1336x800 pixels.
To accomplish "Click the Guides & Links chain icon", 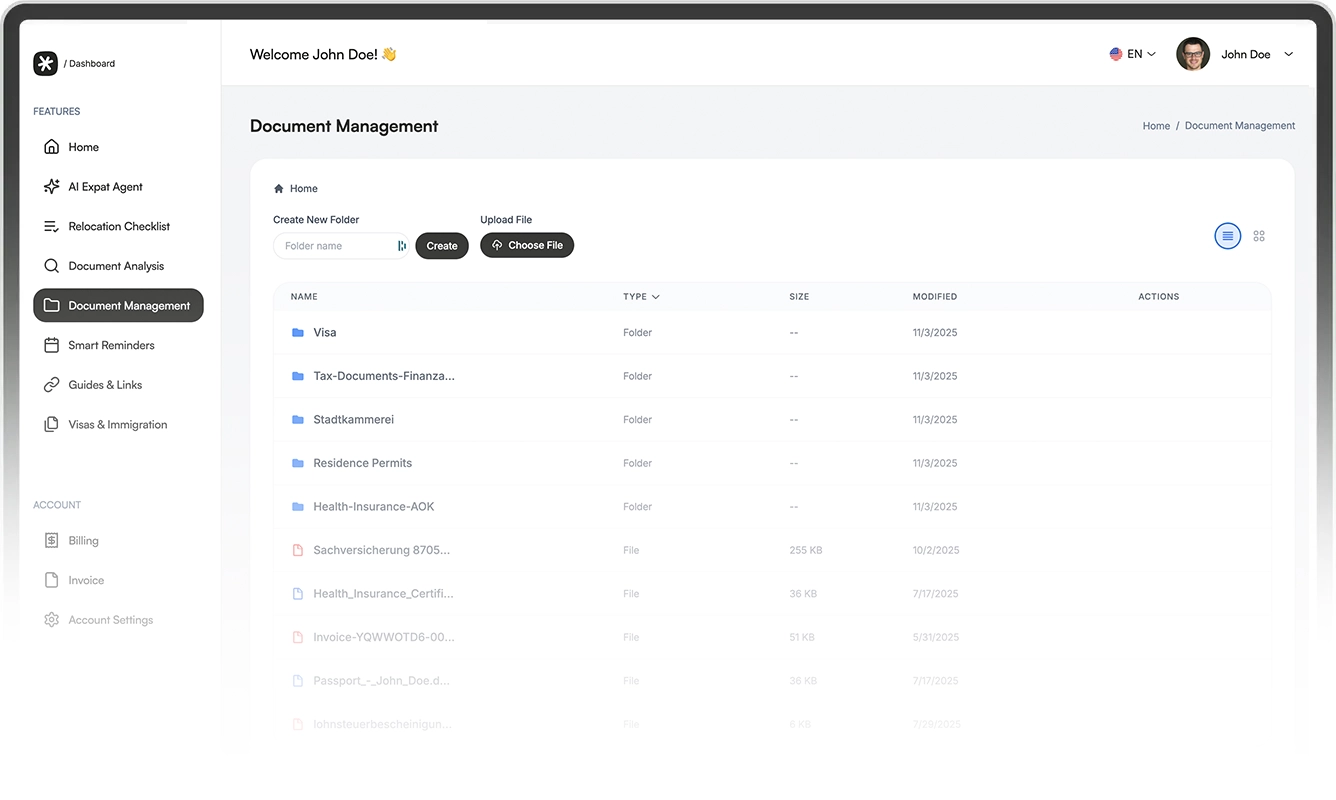I will (x=51, y=385).
